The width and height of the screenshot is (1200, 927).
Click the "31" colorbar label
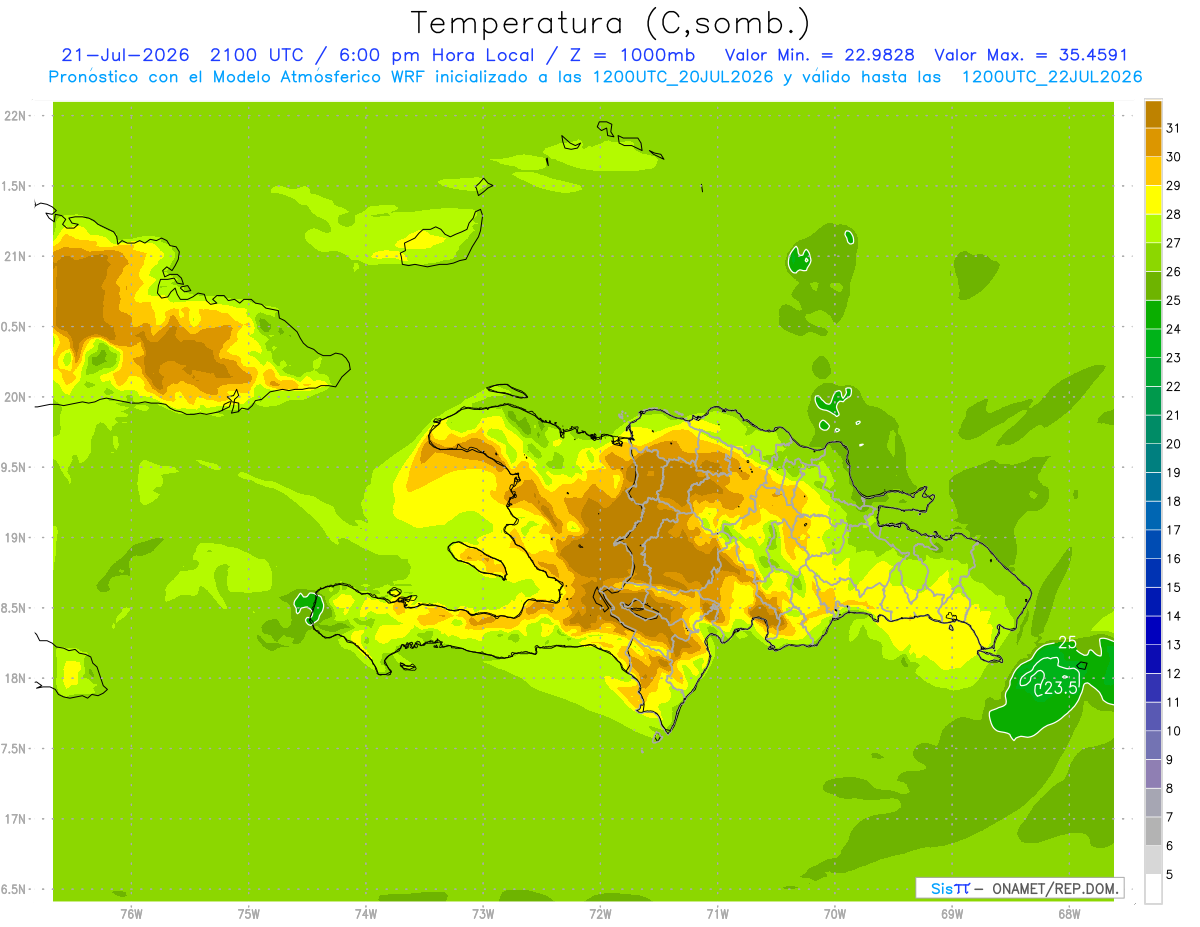pyautogui.click(x=1174, y=128)
